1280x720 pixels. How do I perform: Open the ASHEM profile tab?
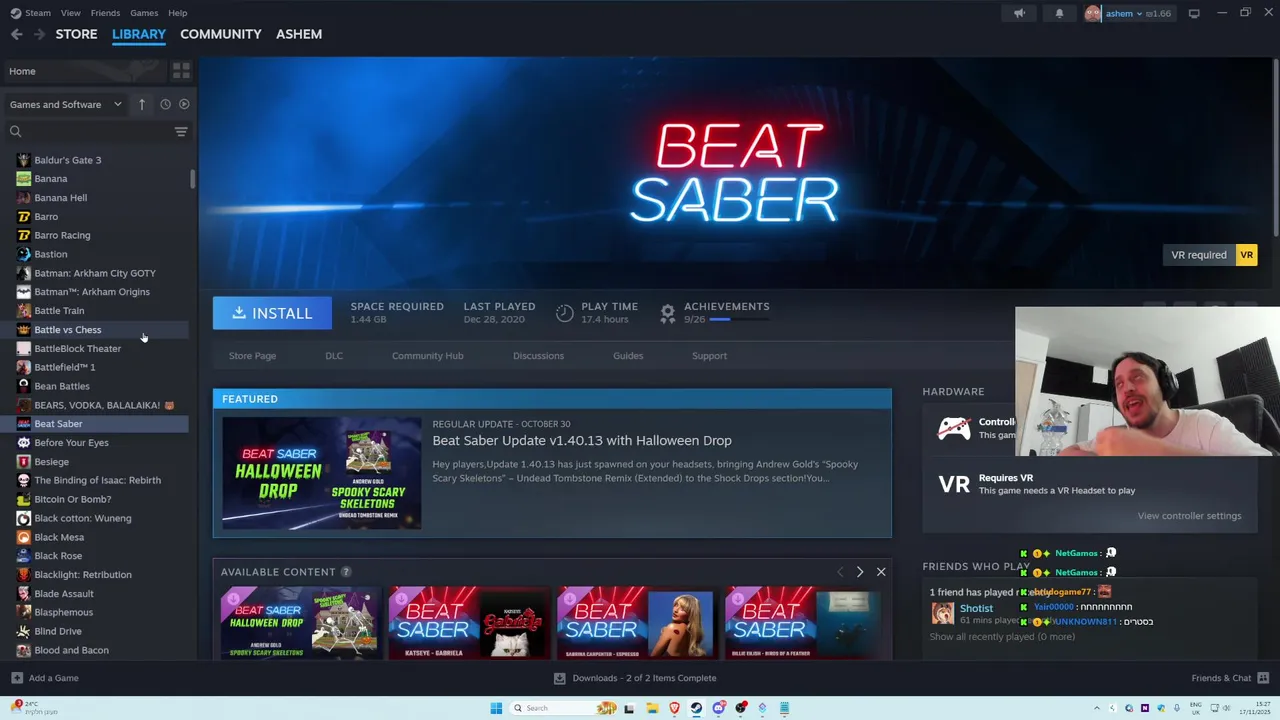299,34
